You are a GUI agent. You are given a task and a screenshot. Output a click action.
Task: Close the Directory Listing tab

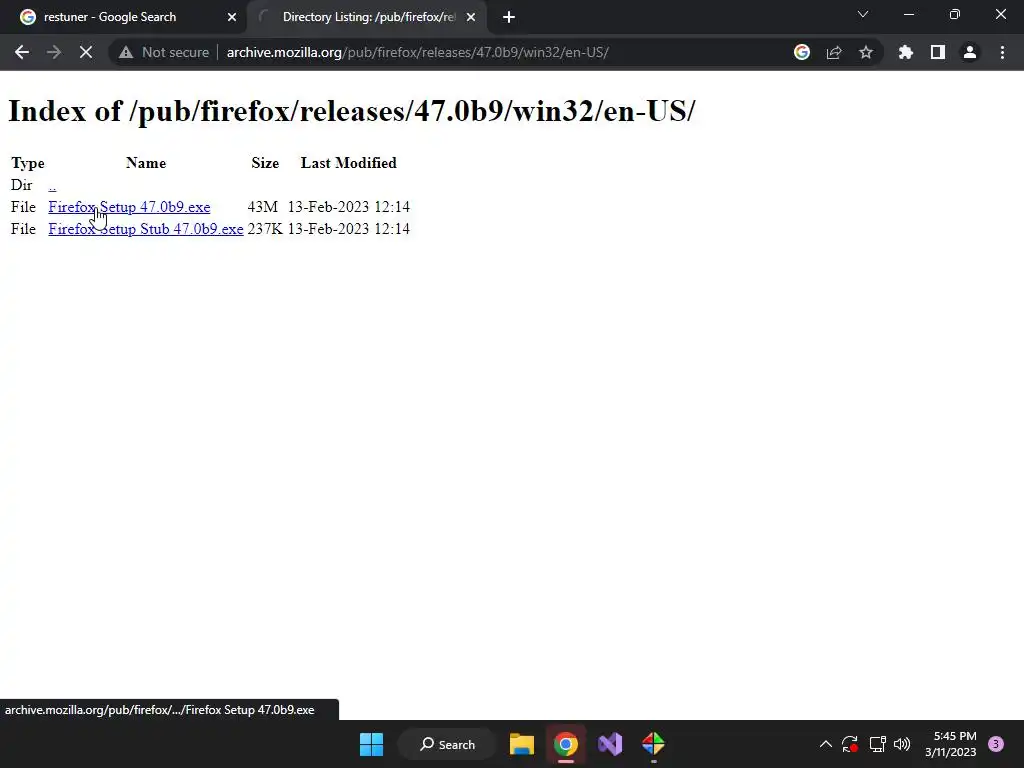pyautogui.click(x=471, y=17)
